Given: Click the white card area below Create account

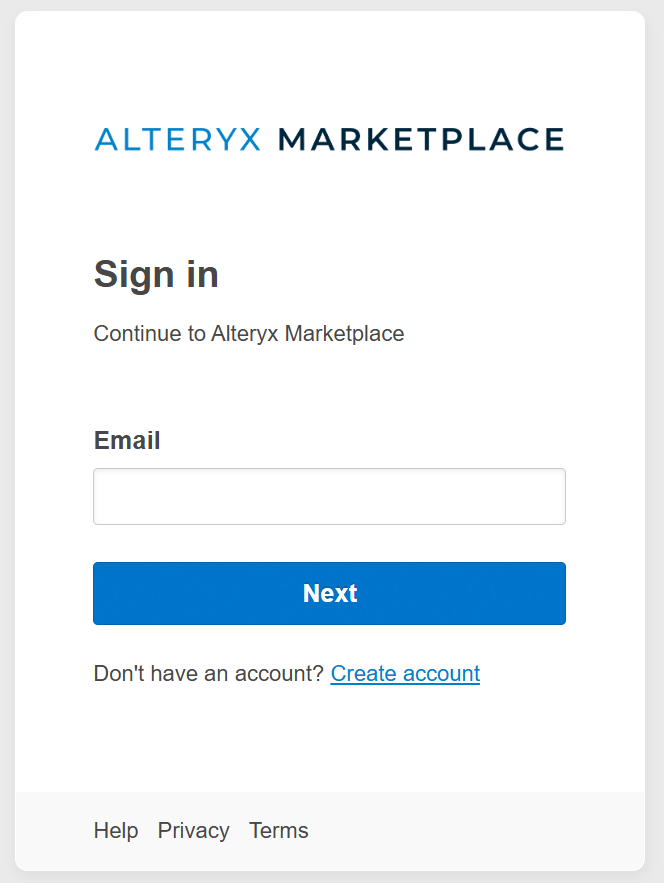Looking at the screenshot, I should coord(330,740).
